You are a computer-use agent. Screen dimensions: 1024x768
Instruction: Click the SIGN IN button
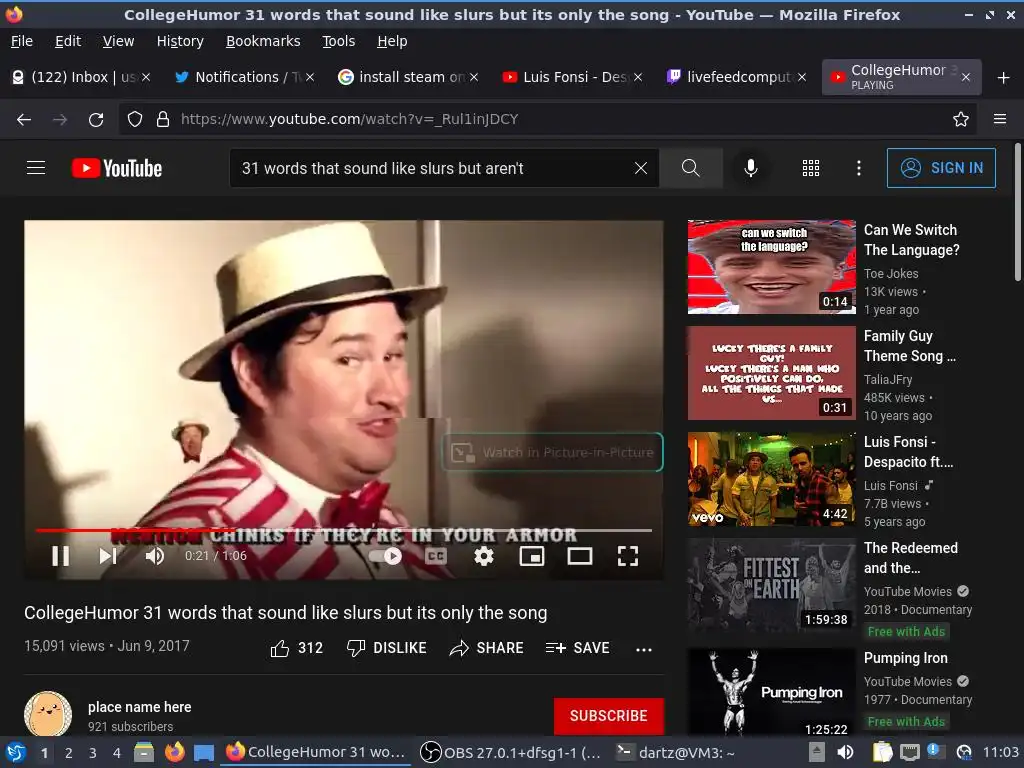tap(941, 168)
